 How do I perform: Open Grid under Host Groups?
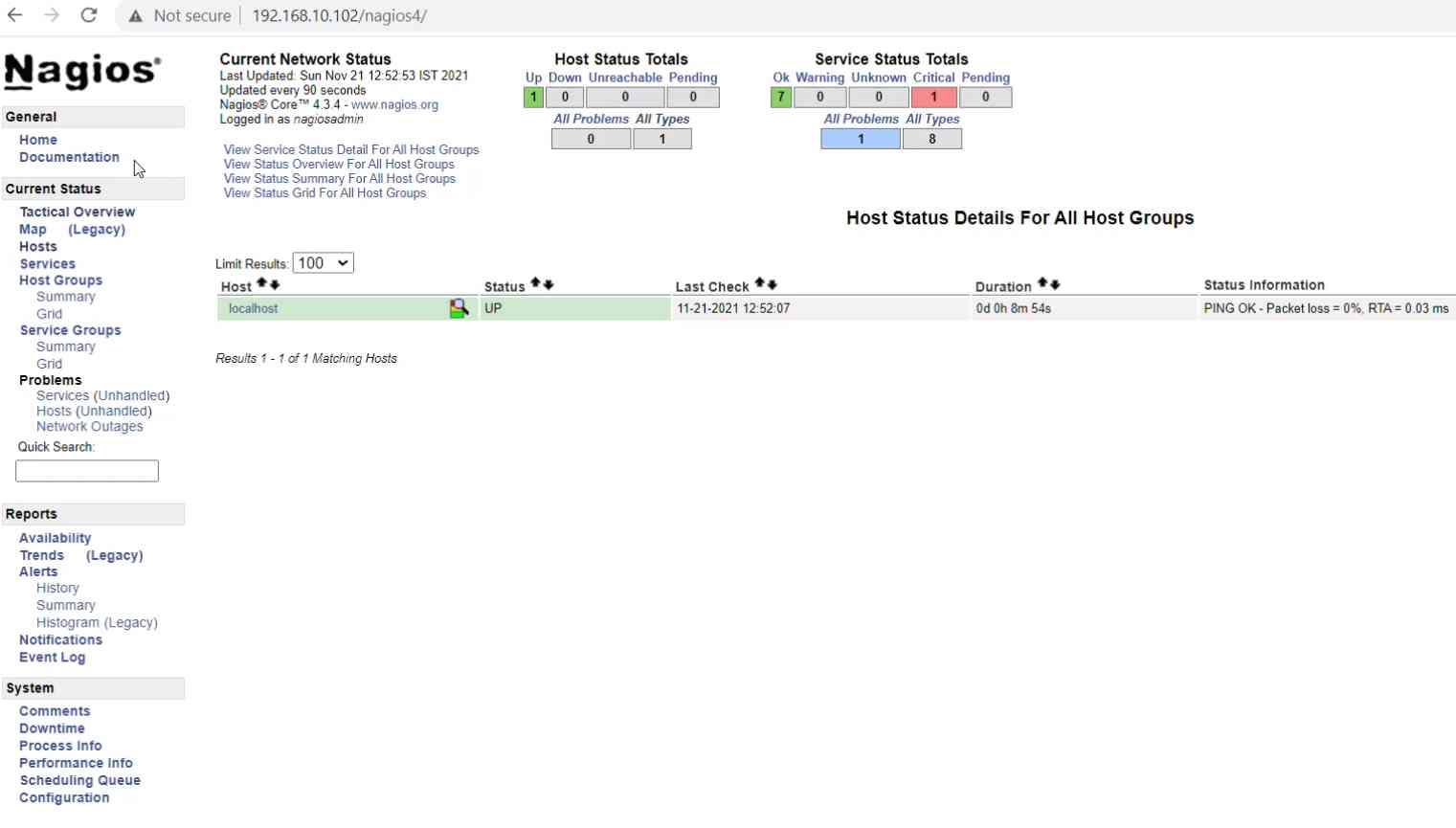coord(50,314)
